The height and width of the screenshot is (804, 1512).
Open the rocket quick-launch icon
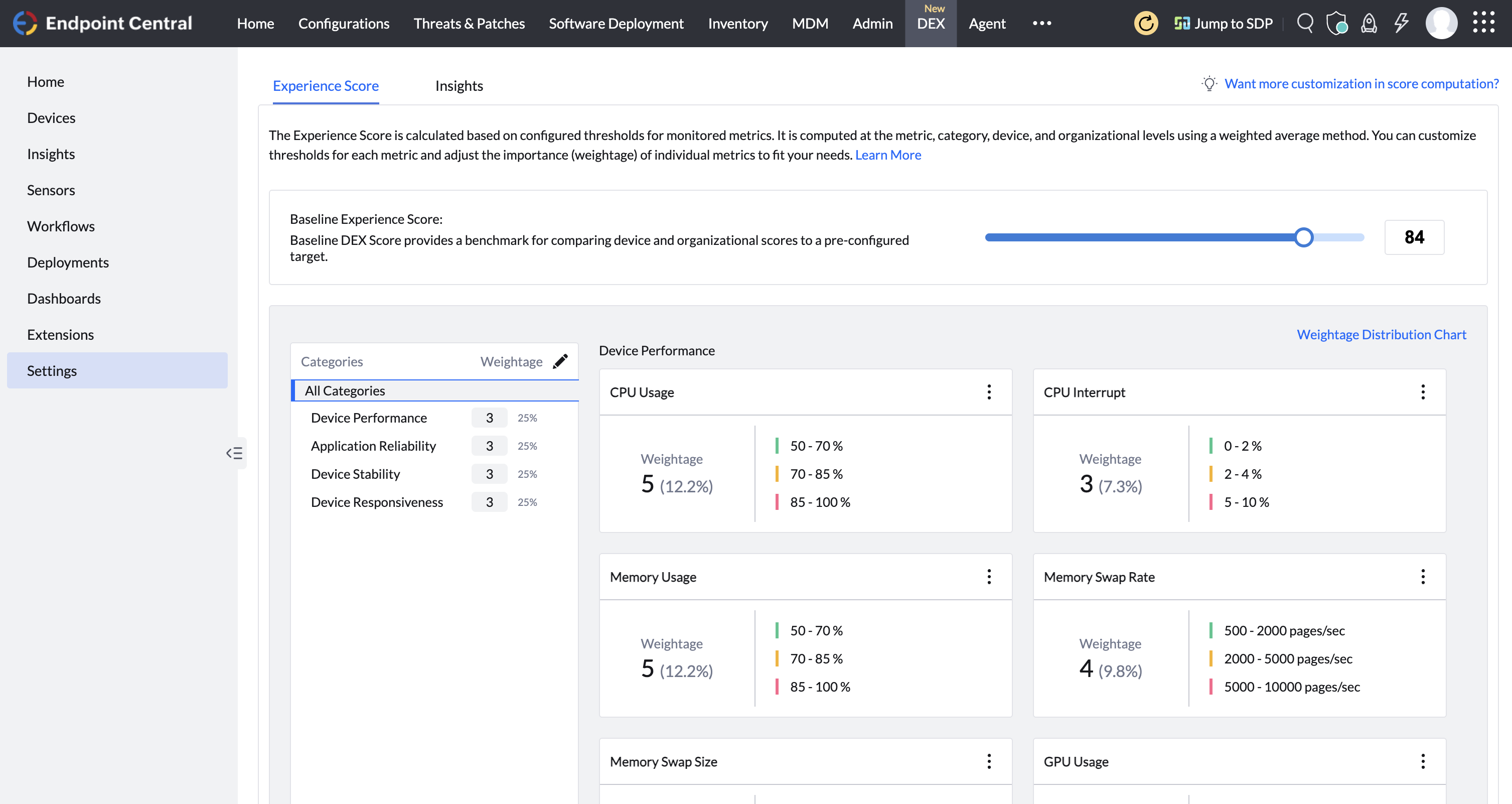(x=1368, y=24)
